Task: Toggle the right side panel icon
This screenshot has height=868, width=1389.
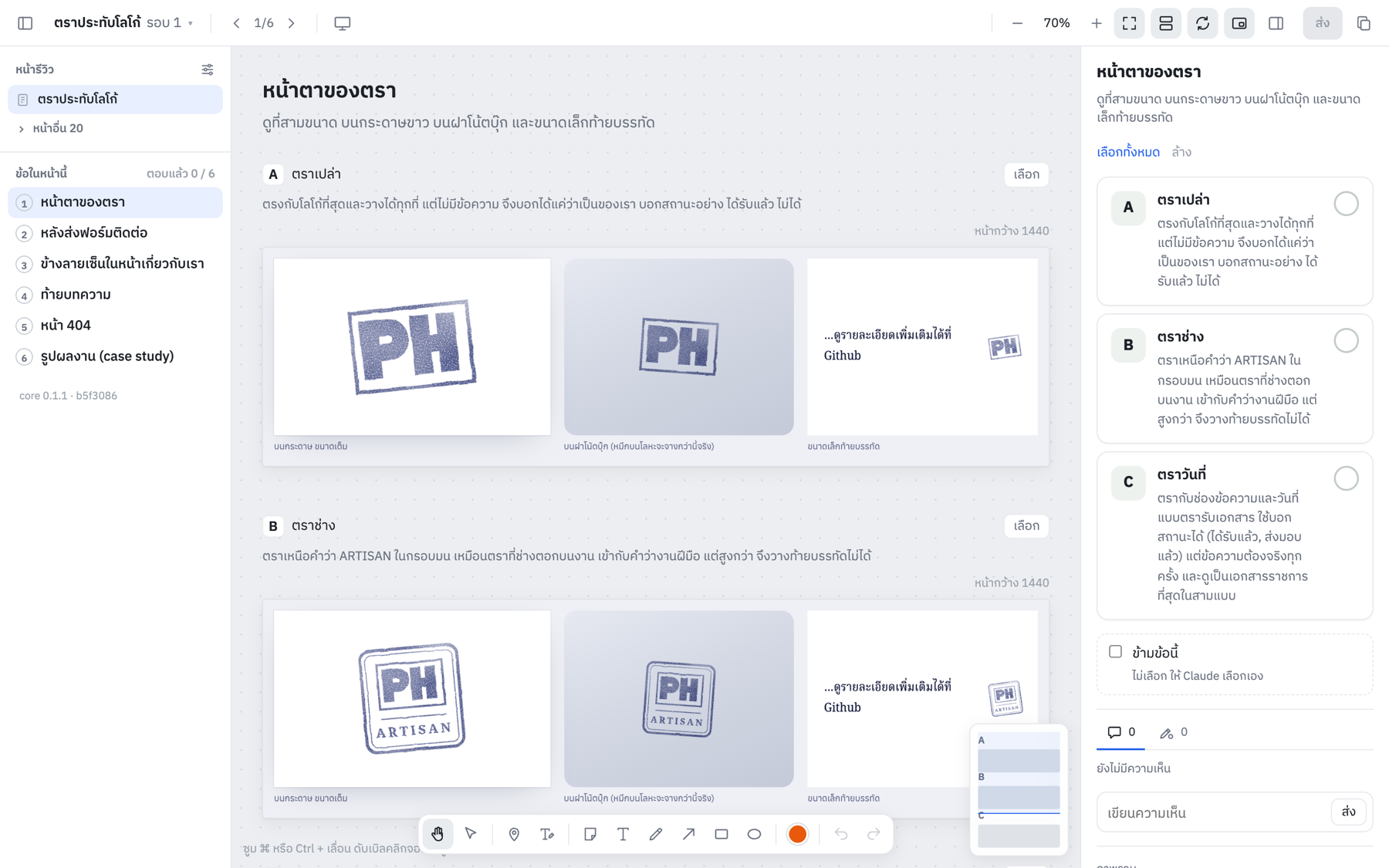Action: point(1276,23)
